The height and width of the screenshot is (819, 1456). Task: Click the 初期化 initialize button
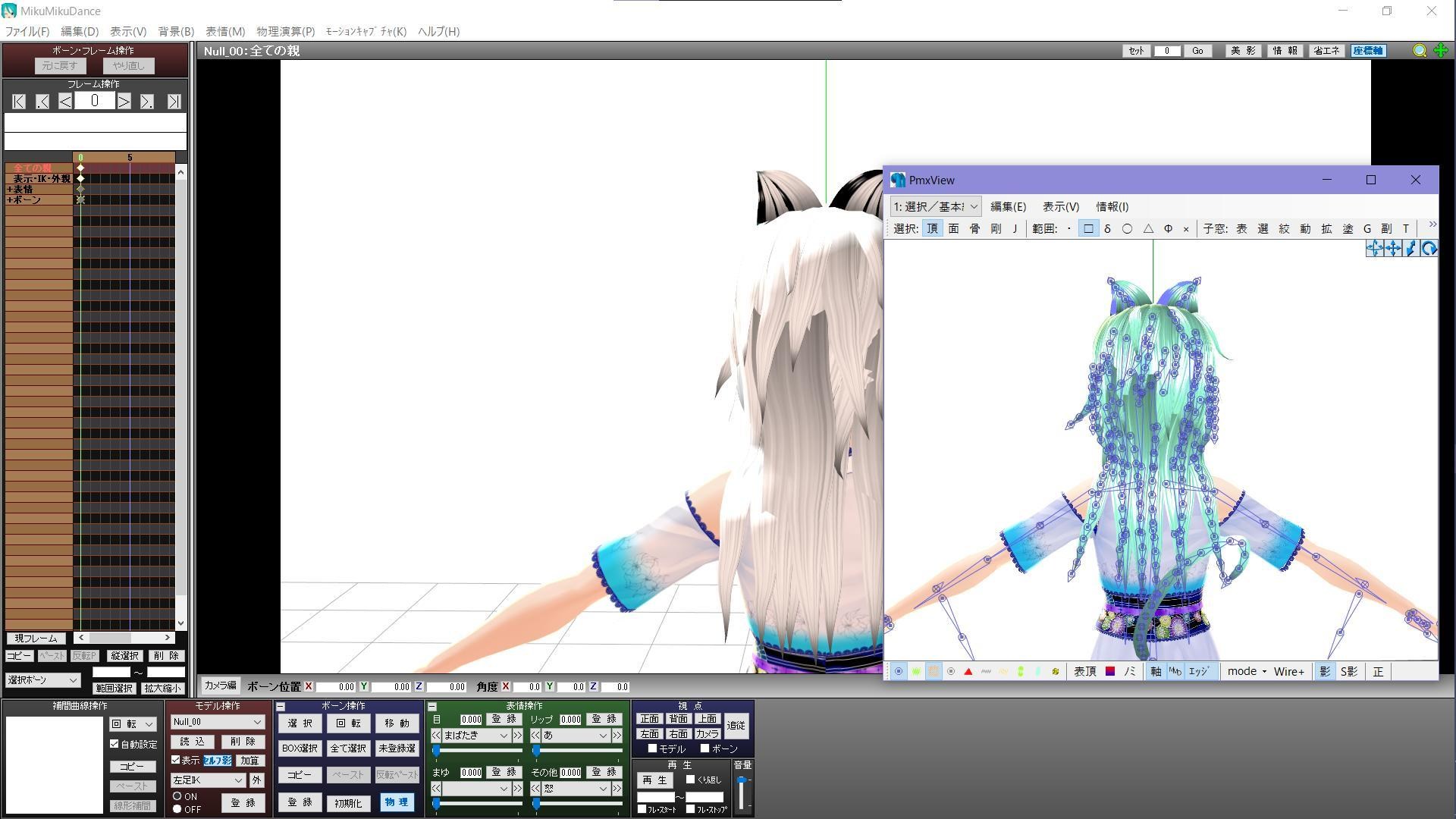click(348, 803)
